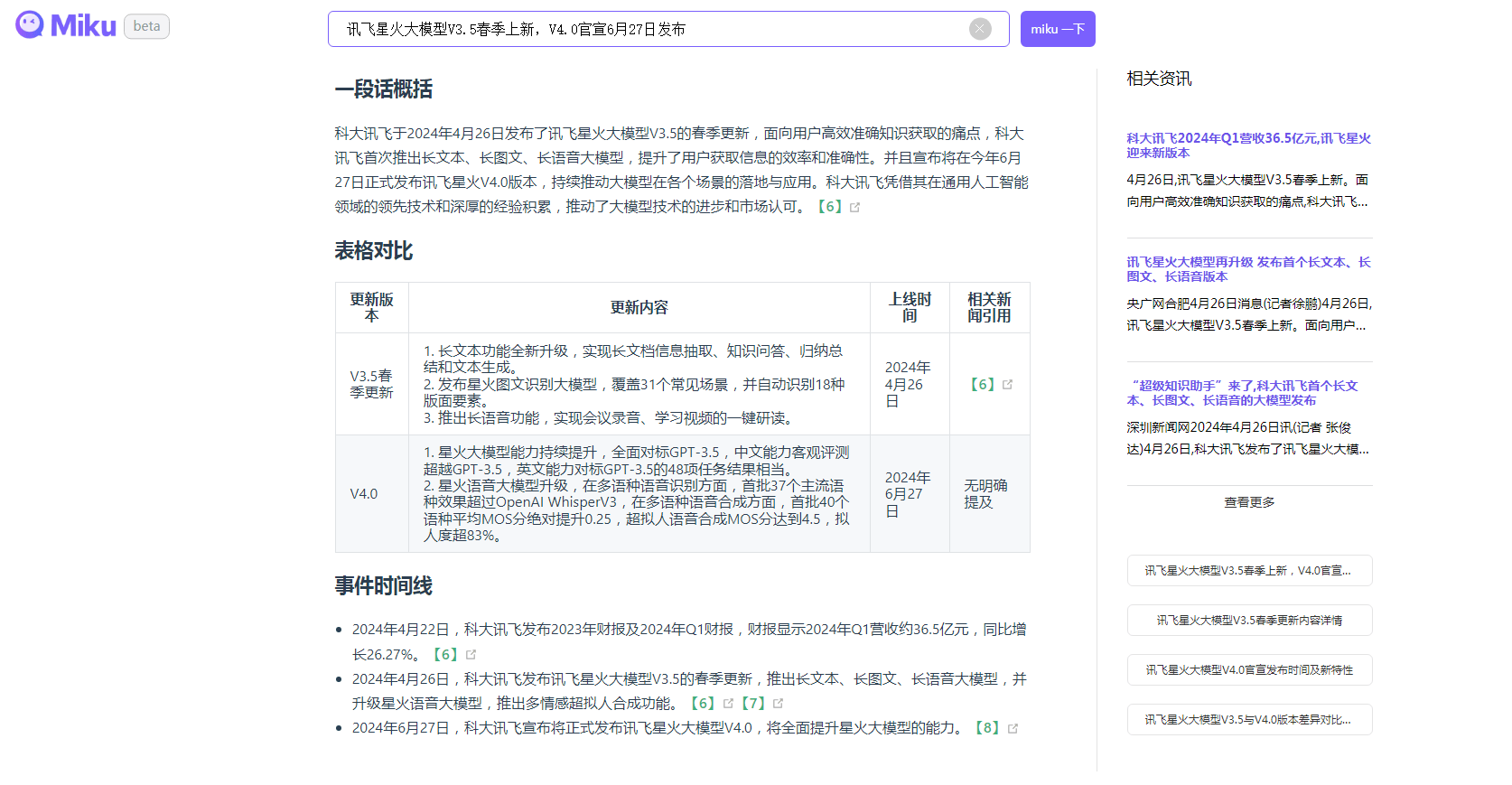Open external link icon in V3.5 table row
The image size is (1512, 785).
pos(1007,385)
